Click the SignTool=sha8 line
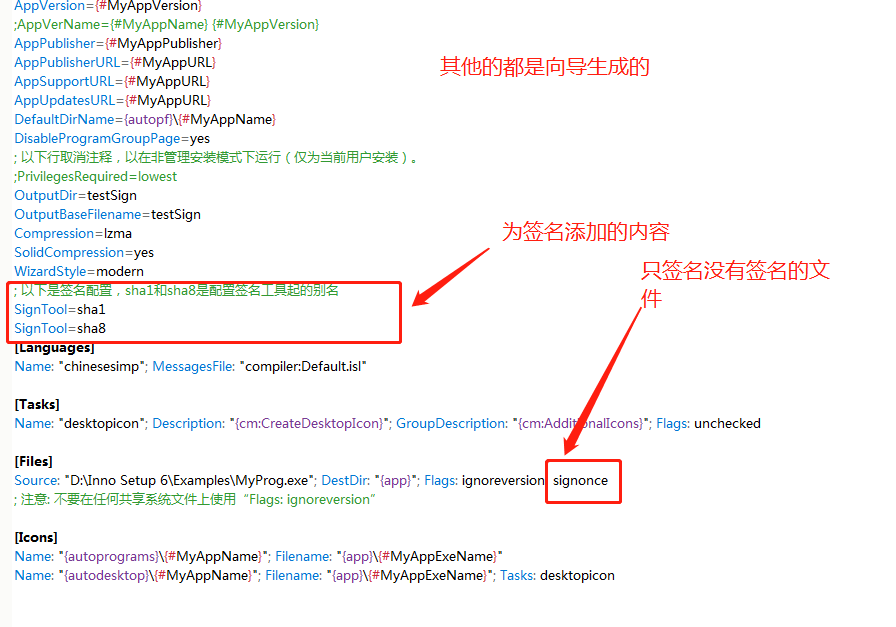The image size is (896, 627). pyautogui.click(x=60, y=329)
